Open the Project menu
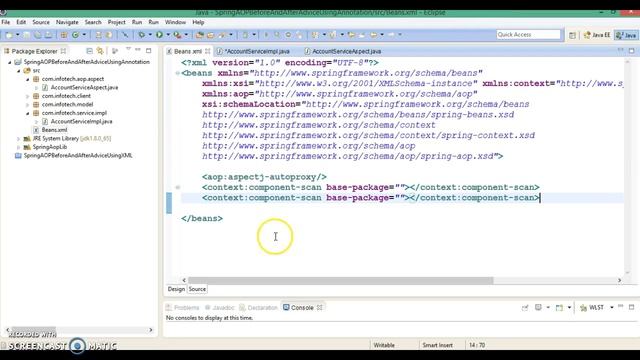640x360 pixels. 116,22
